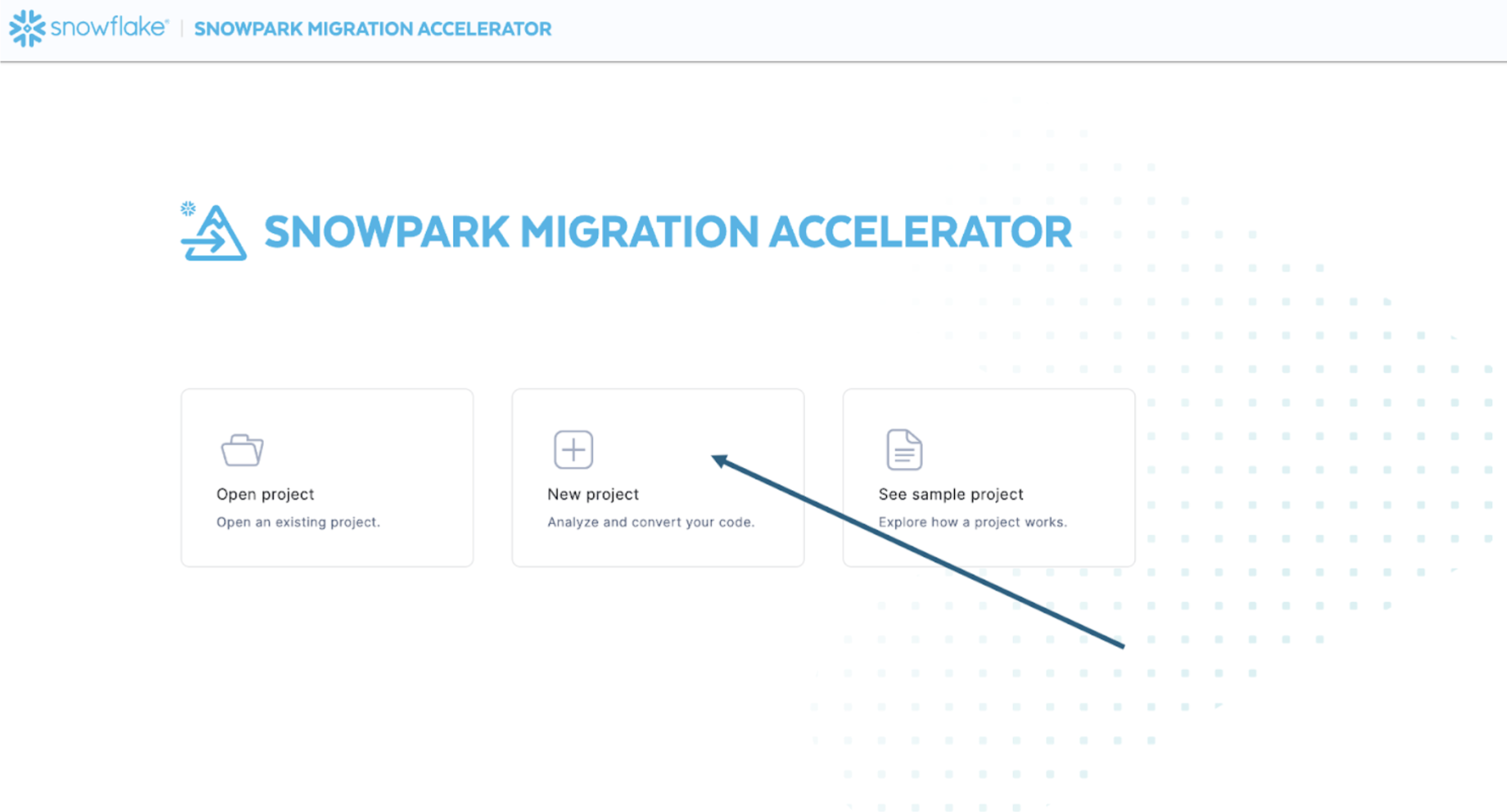Open the See sample project title
Image resolution: width=1507 pixels, height=812 pixels.
950,494
